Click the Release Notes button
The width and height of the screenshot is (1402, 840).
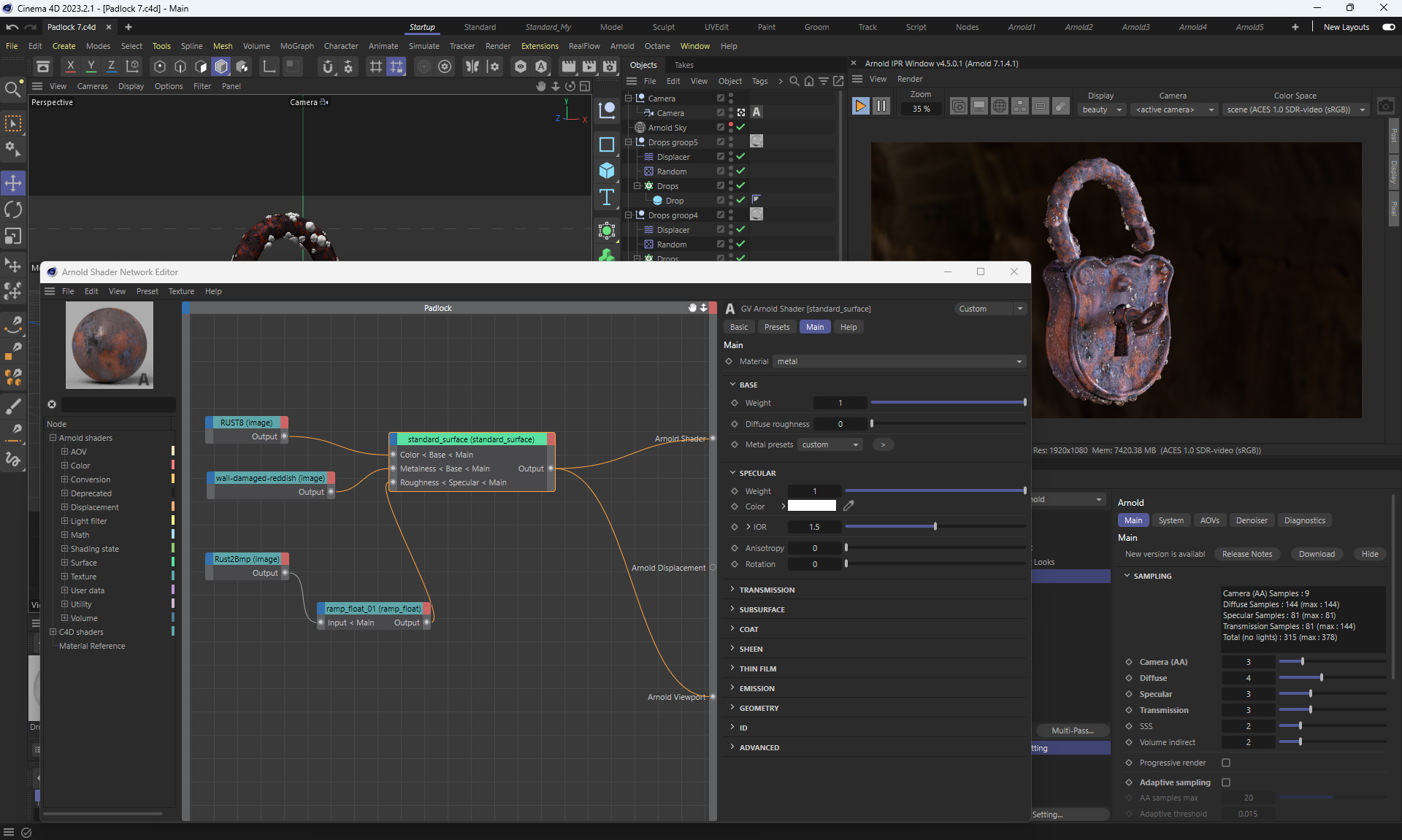1246,554
